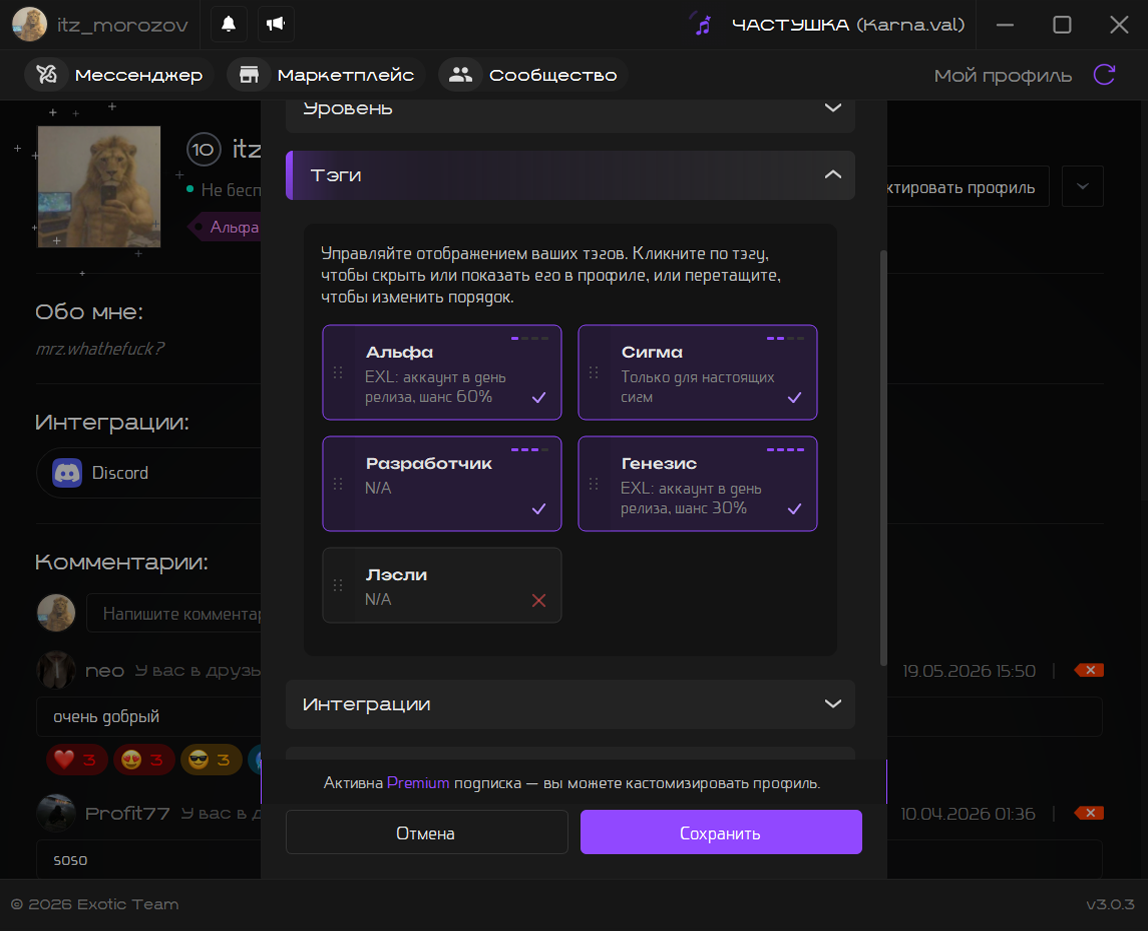
Task: Follow the Premium link
Action: point(418,783)
